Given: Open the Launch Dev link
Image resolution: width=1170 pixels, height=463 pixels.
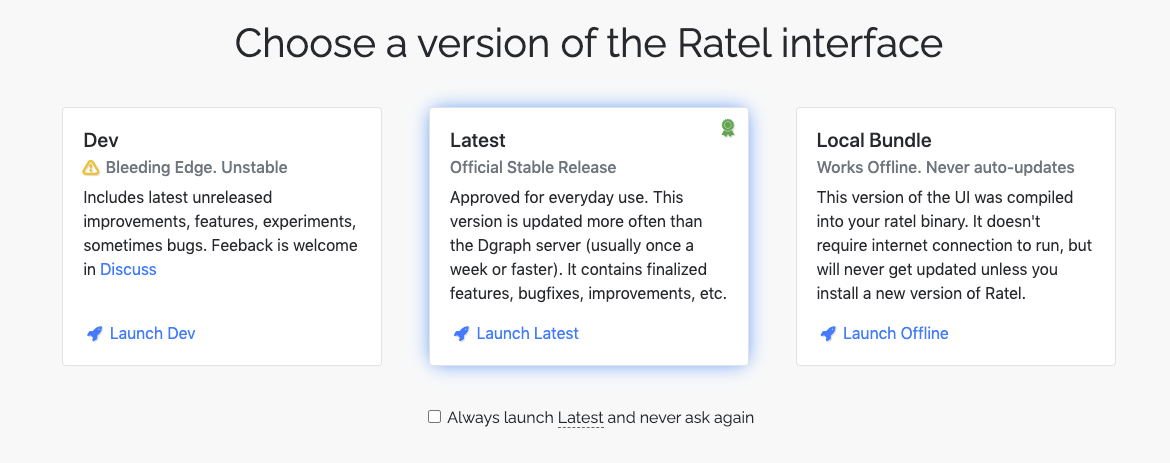Looking at the screenshot, I should click(x=152, y=334).
